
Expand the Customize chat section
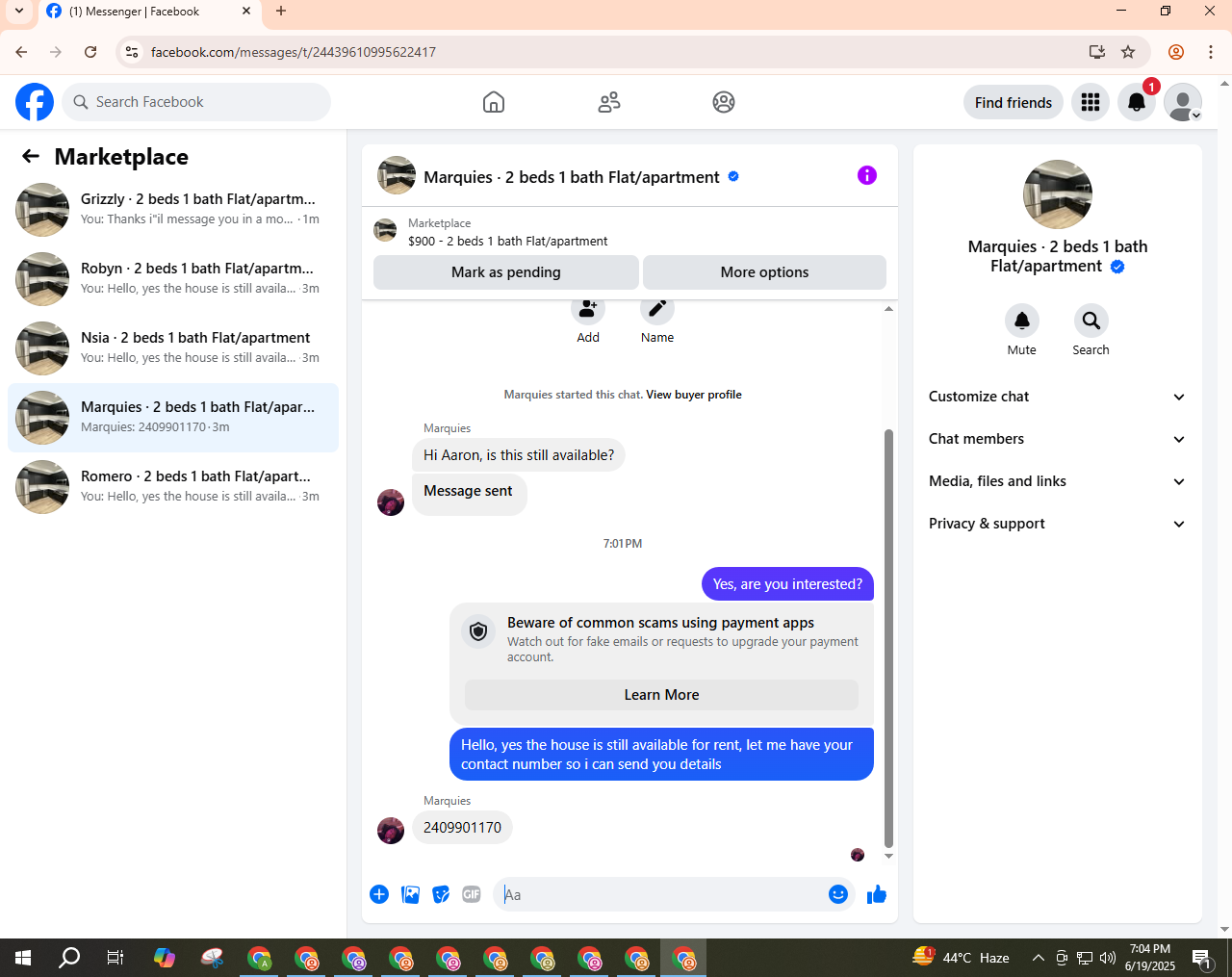point(1058,397)
